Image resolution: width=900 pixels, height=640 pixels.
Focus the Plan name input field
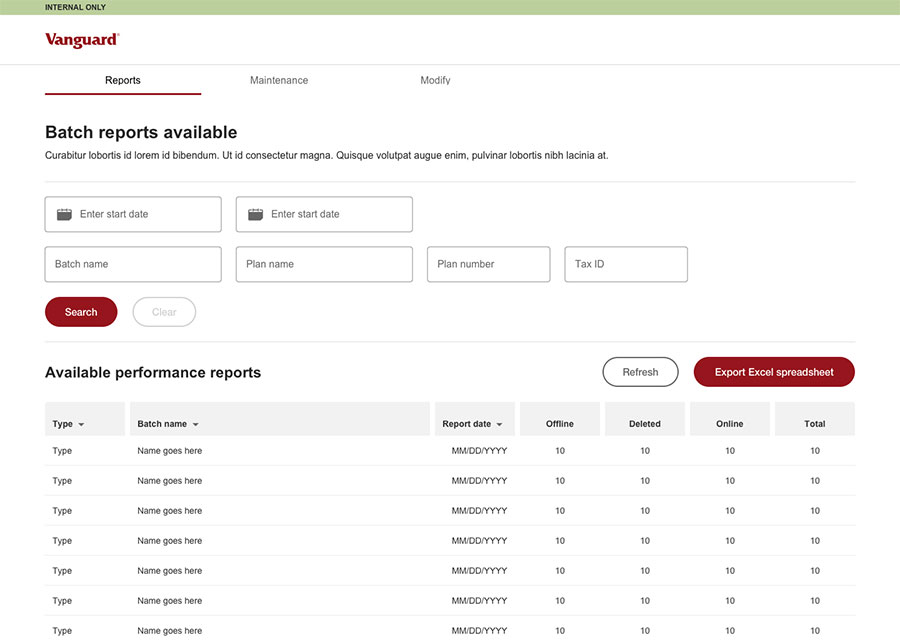[x=324, y=264]
